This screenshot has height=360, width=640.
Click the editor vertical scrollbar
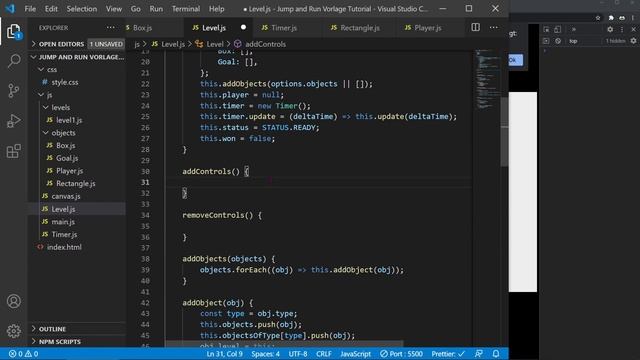pyautogui.click(x=504, y=131)
